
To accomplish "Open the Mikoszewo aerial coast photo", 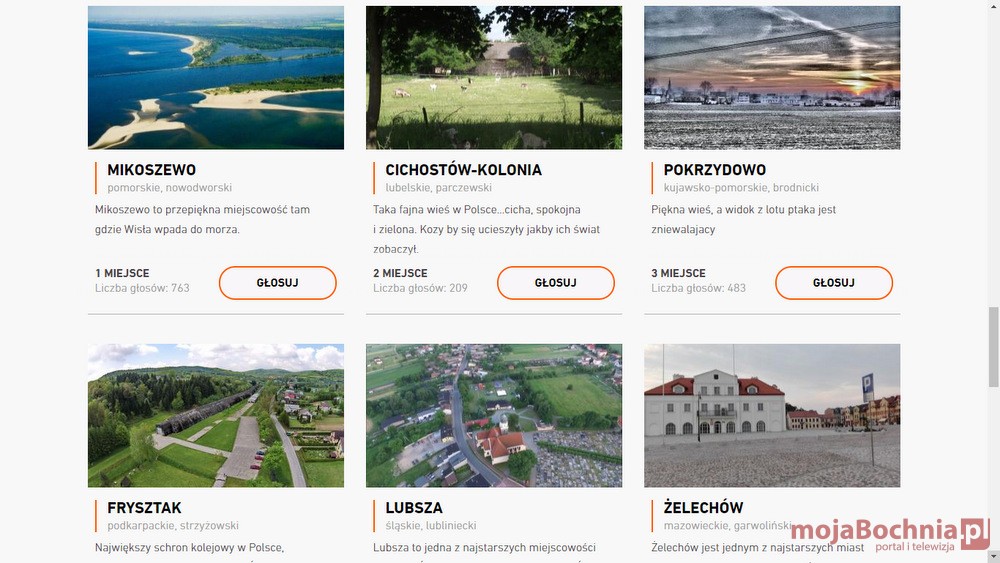I will click(x=216, y=78).
